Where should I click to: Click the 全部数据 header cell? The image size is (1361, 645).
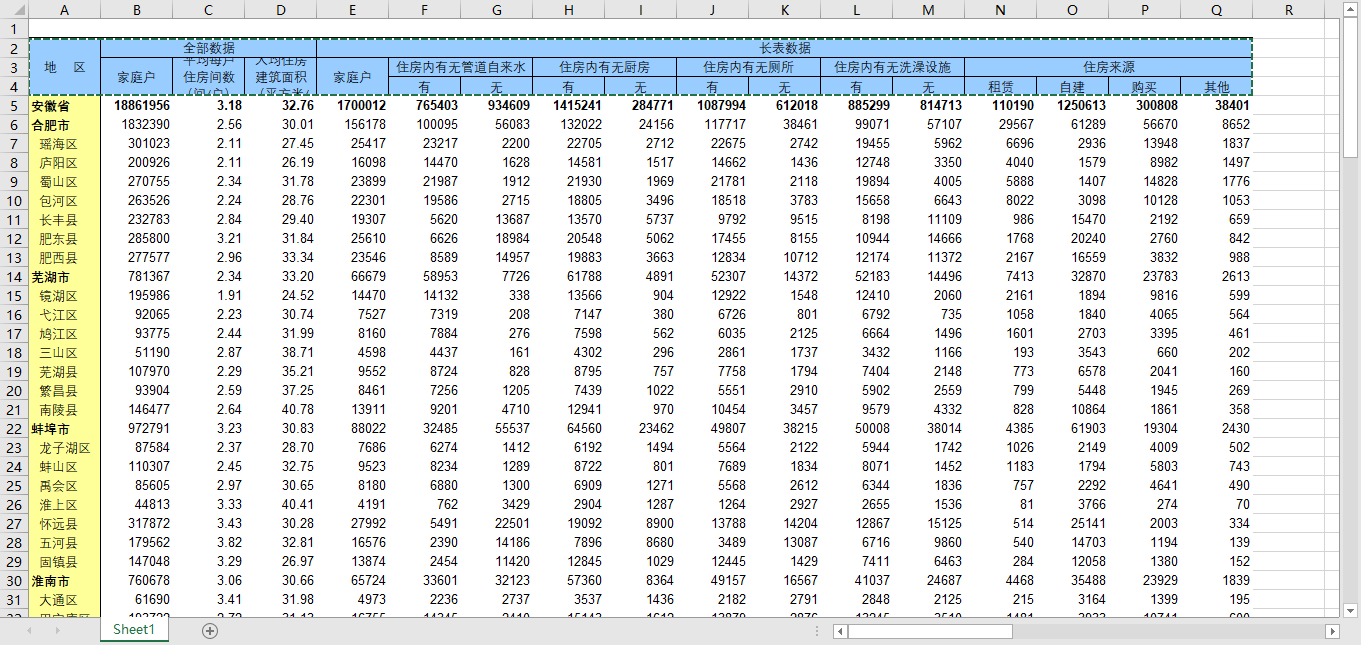(x=208, y=48)
